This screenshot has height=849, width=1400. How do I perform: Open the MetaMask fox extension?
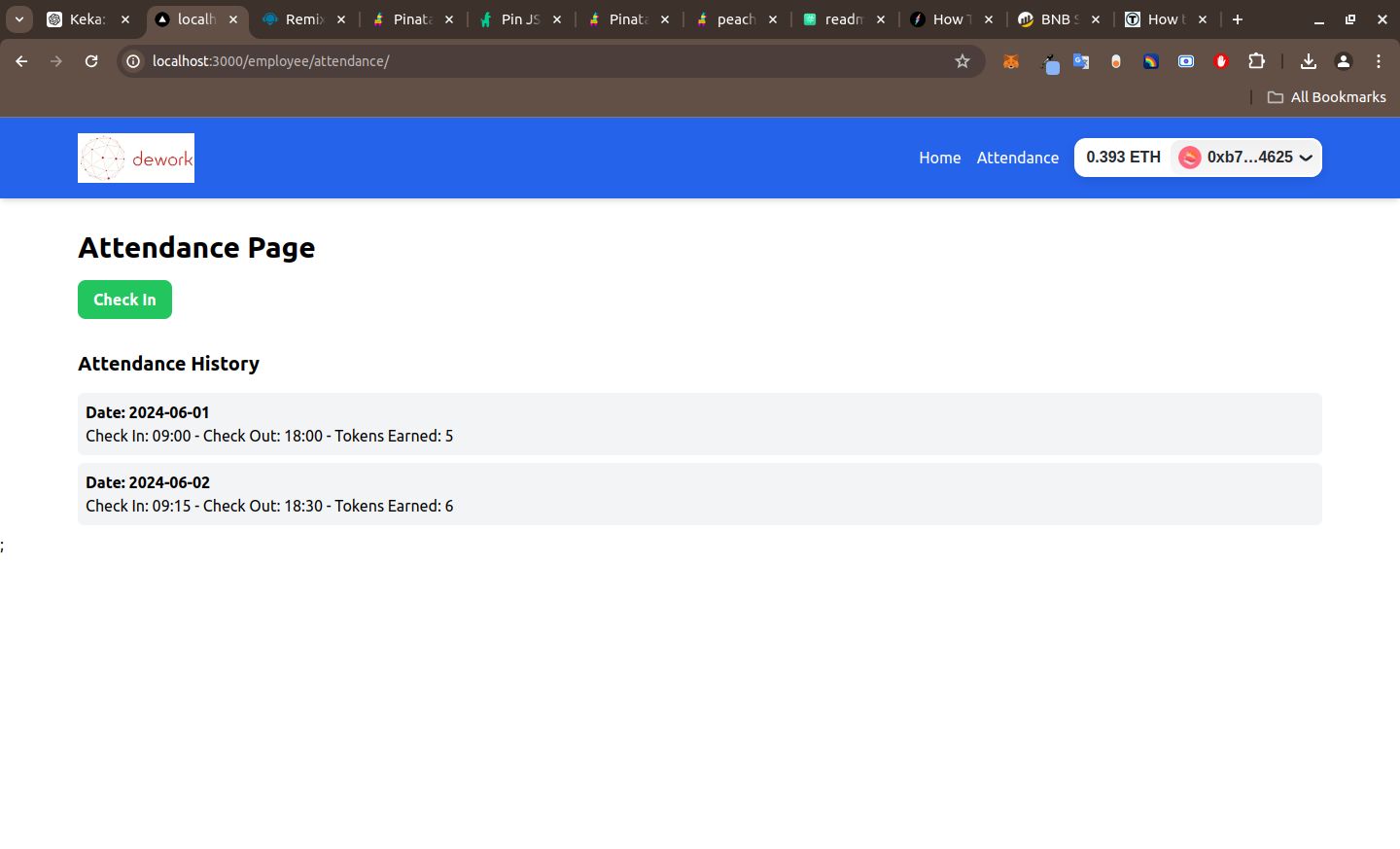1011,61
